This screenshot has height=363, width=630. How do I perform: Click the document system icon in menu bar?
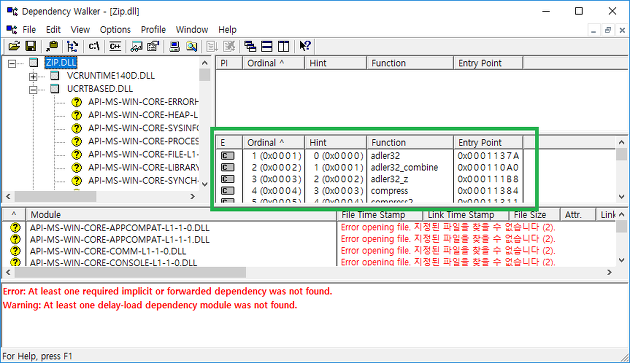coord(12,30)
